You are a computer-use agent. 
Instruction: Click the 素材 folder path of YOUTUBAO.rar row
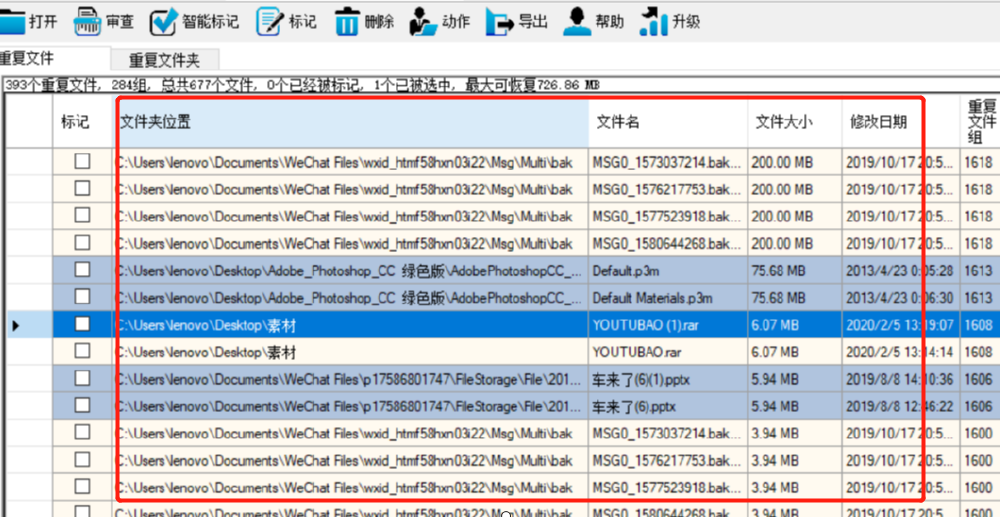[206, 352]
